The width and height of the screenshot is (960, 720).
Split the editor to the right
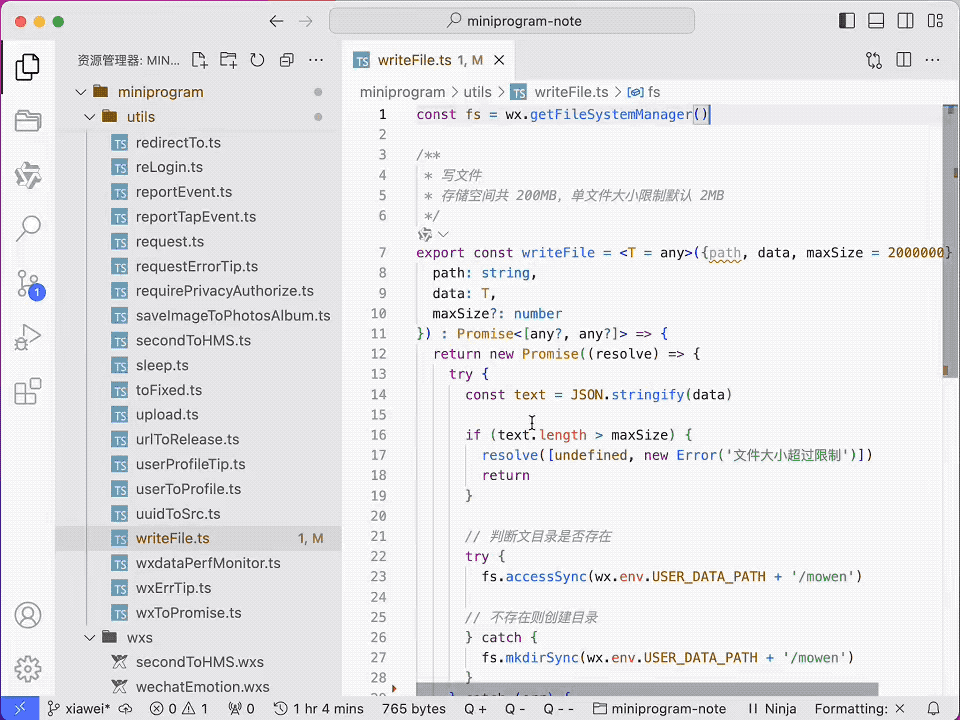tap(903, 60)
